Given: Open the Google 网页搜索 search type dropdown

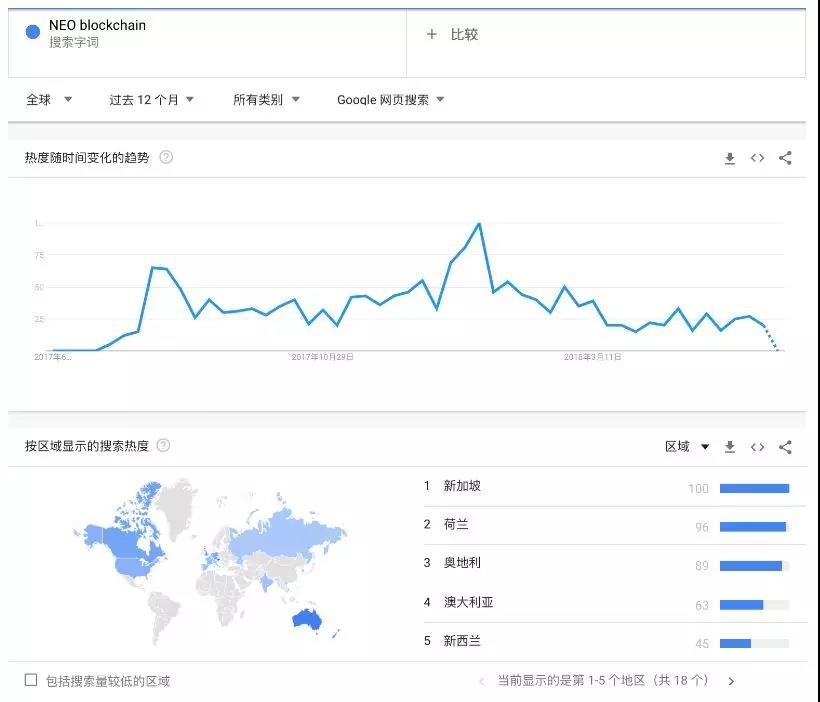Looking at the screenshot, I should click(390, 100).
